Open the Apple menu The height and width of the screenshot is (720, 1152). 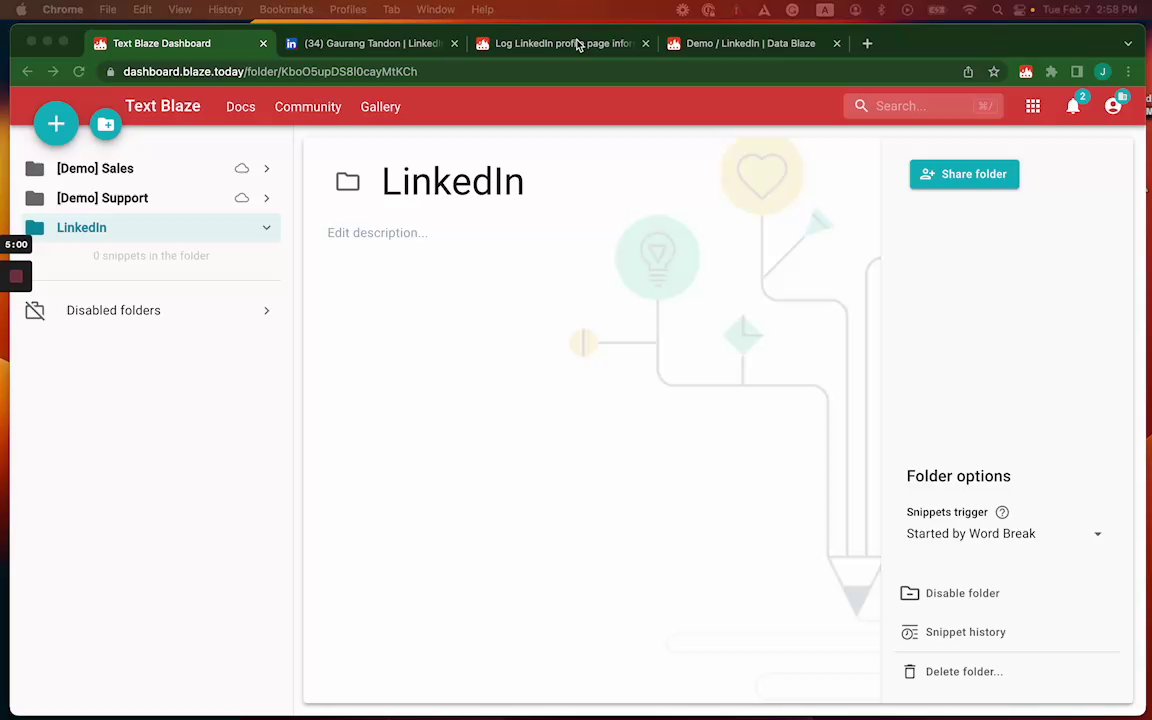click(x=21, y=10)
